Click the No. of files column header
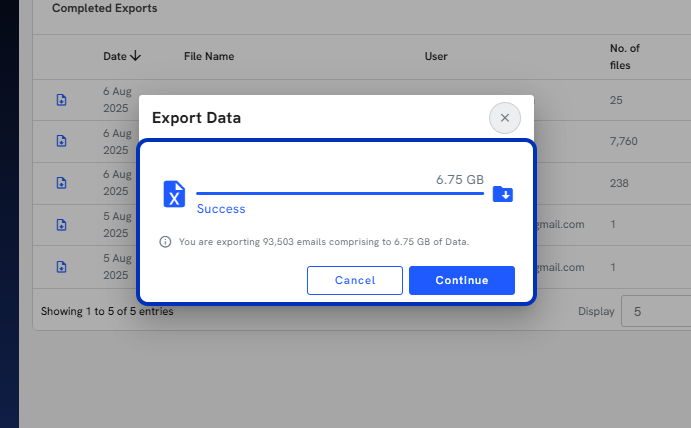The width and height of the screenshot is (691, 428). (624, 56)
